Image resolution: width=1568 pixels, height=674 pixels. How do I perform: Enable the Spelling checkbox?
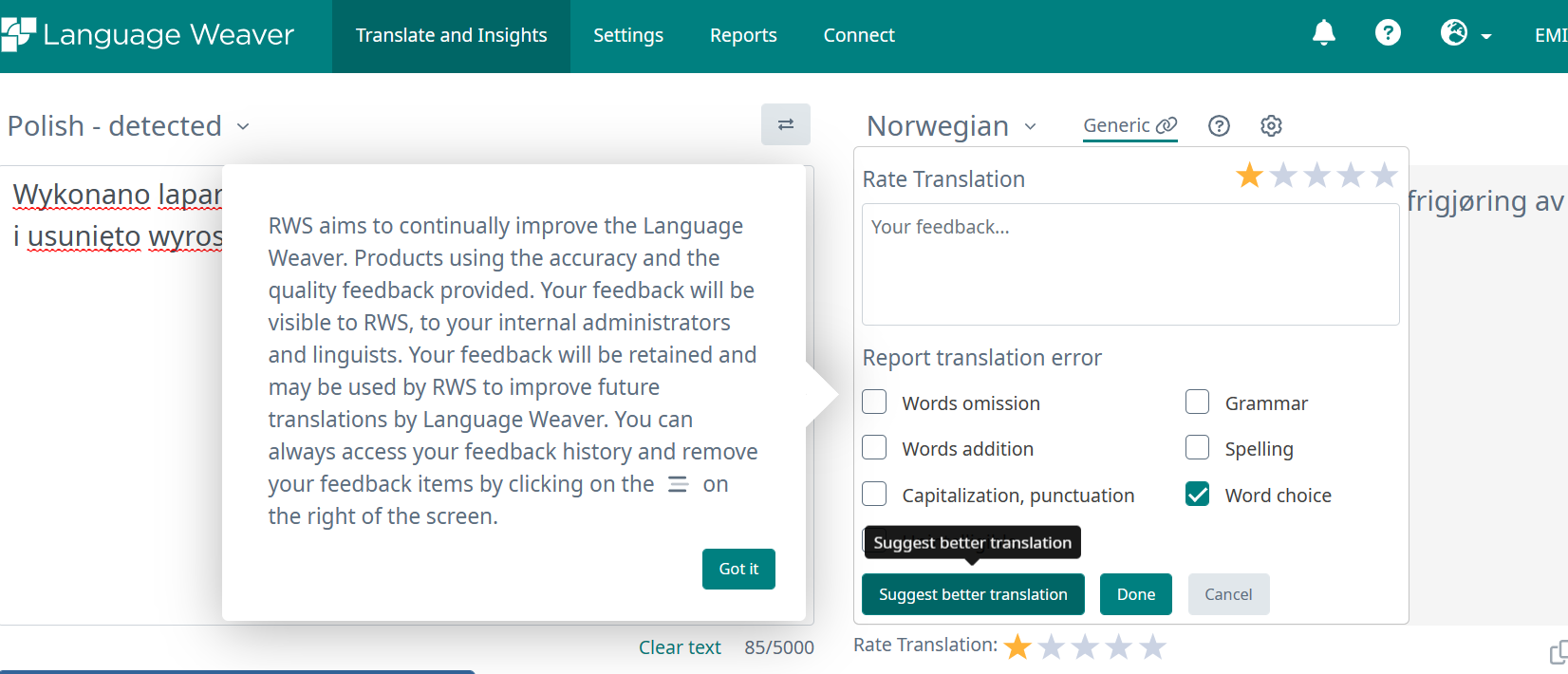pyautogui.click(x=1198, y=447)
